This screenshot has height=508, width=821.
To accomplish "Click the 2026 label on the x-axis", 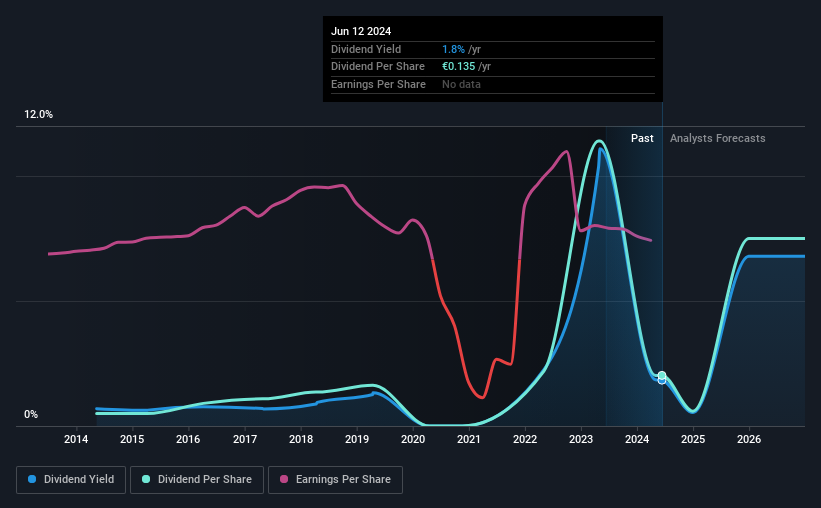I will 749,439.
